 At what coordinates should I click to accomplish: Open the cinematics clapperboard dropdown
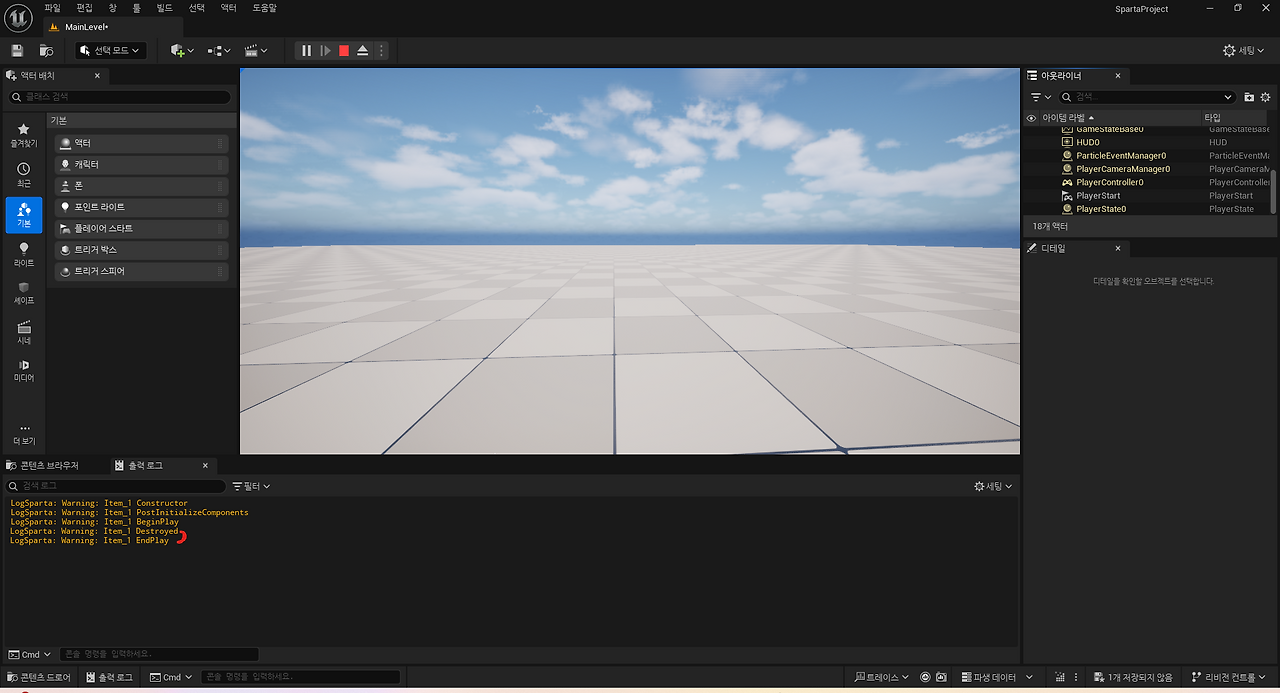[256, 50]
